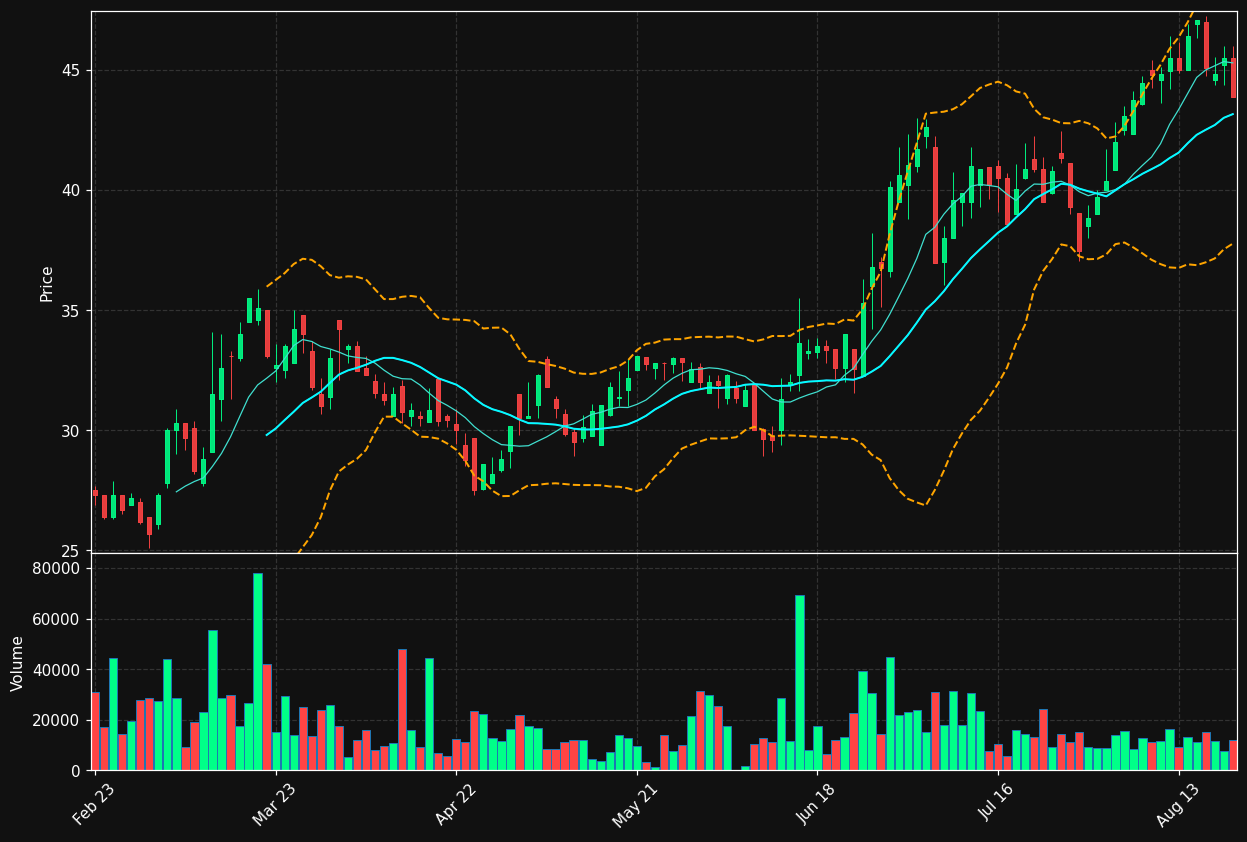The image size is (1247, 842).
Task: Click the "Jul 16" date axis label
Action: pos(997,804)
